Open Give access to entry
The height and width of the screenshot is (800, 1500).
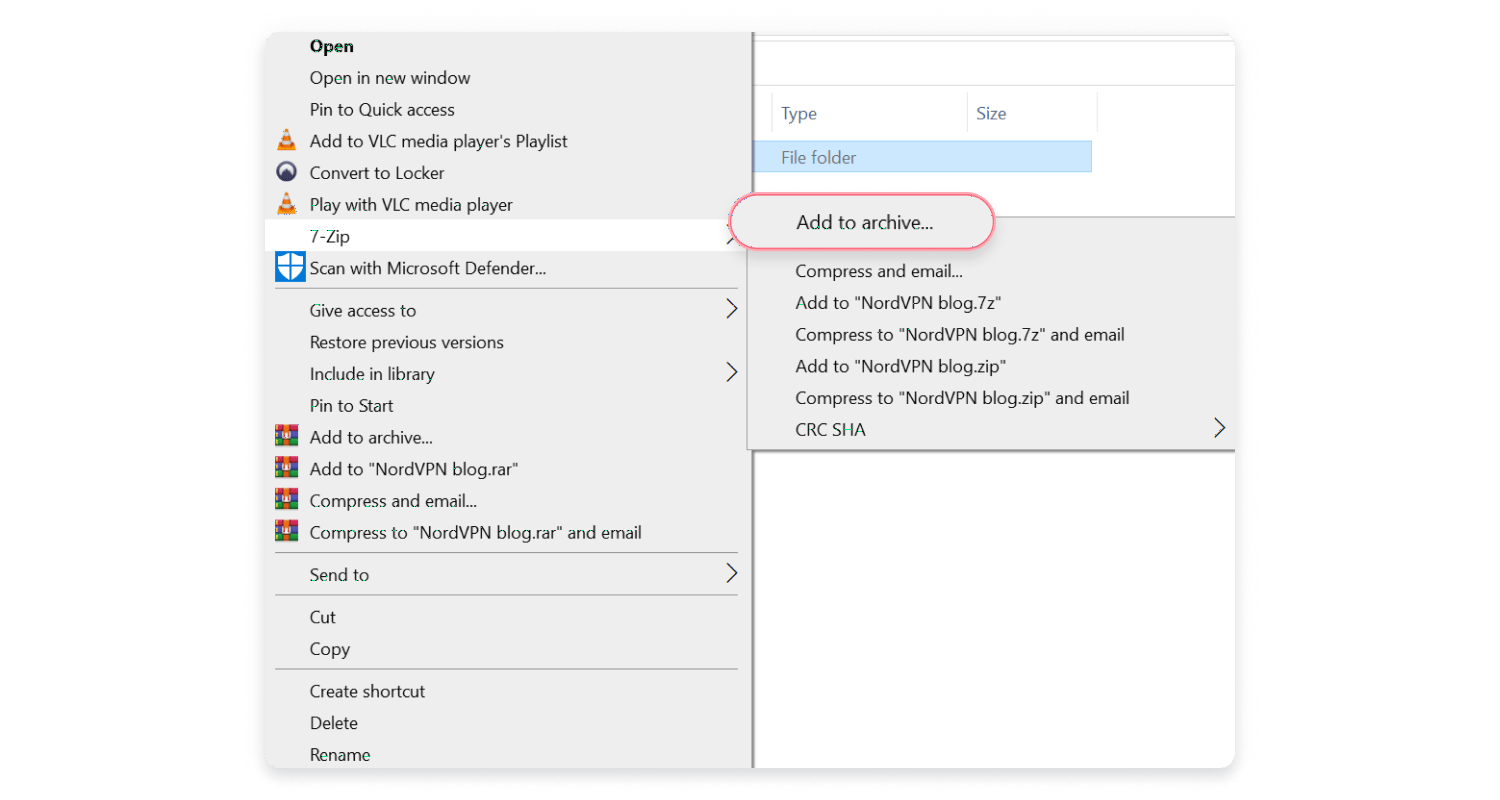click(363, 310)
